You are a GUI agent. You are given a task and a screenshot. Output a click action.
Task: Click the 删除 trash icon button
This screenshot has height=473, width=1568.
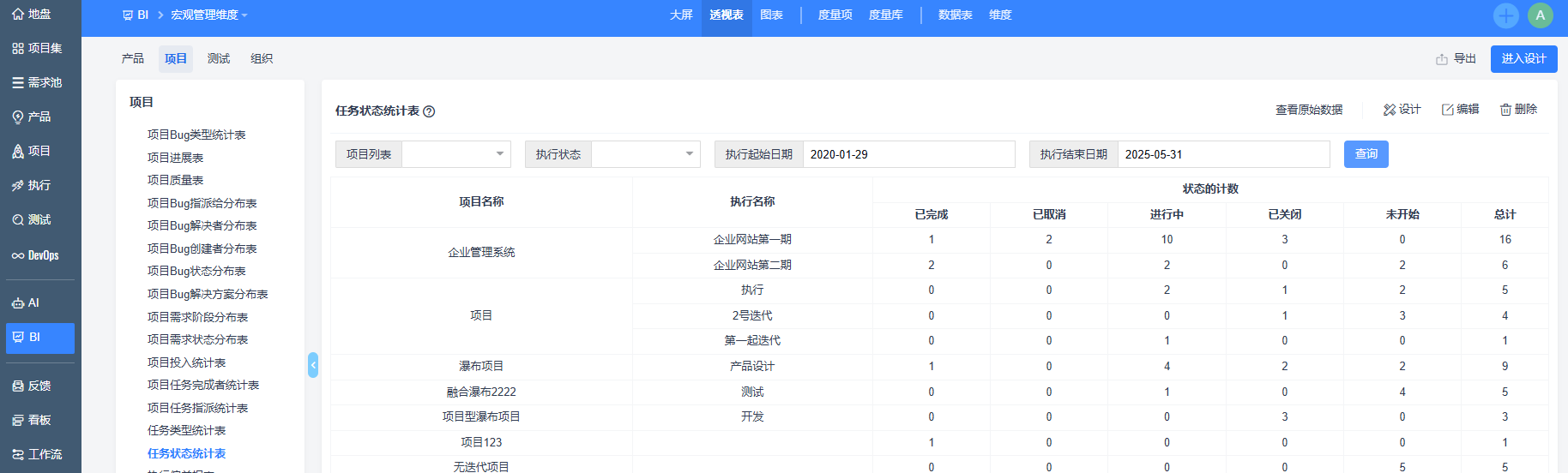click(1518, 110)
